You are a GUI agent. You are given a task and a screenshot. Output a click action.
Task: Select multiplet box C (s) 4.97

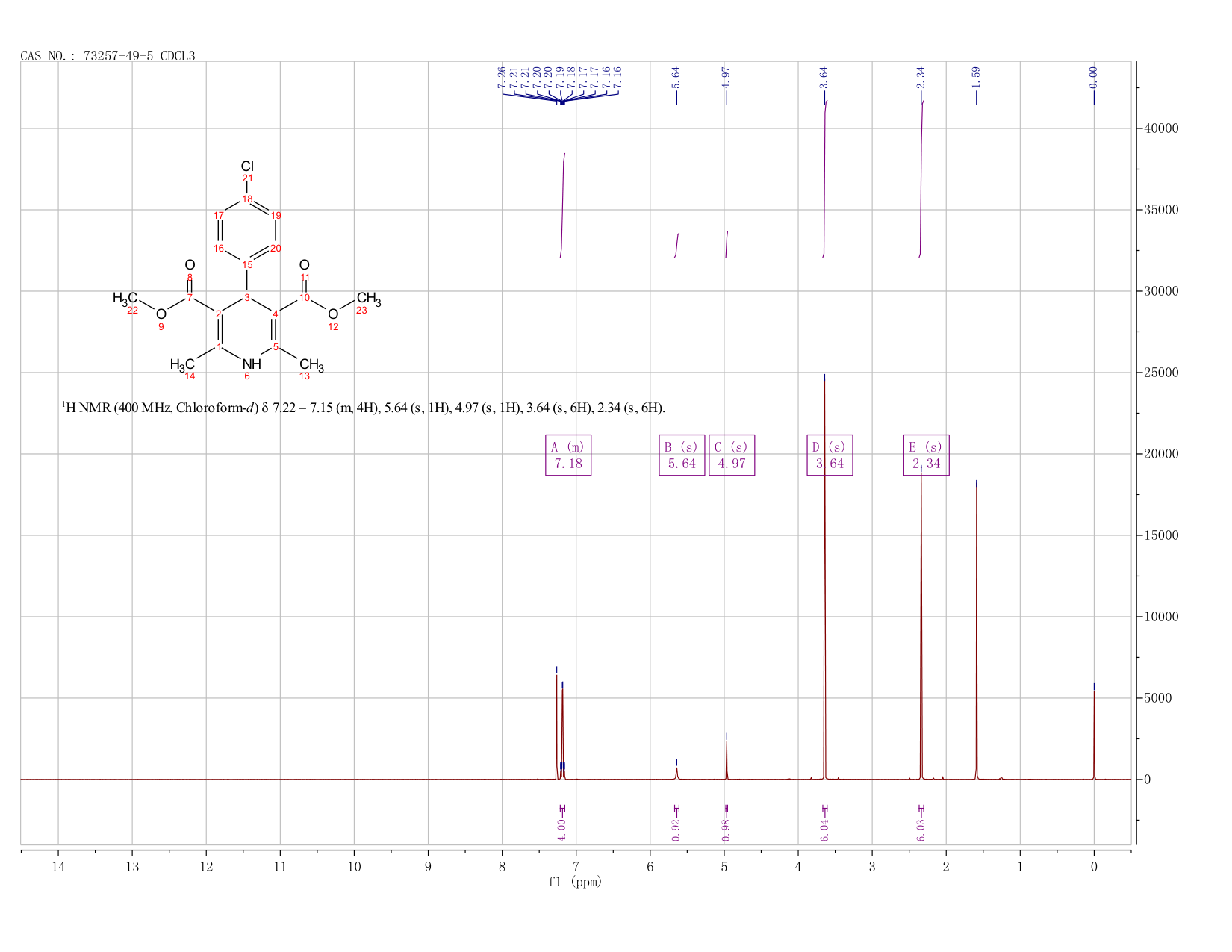click(x=732, y=455)
